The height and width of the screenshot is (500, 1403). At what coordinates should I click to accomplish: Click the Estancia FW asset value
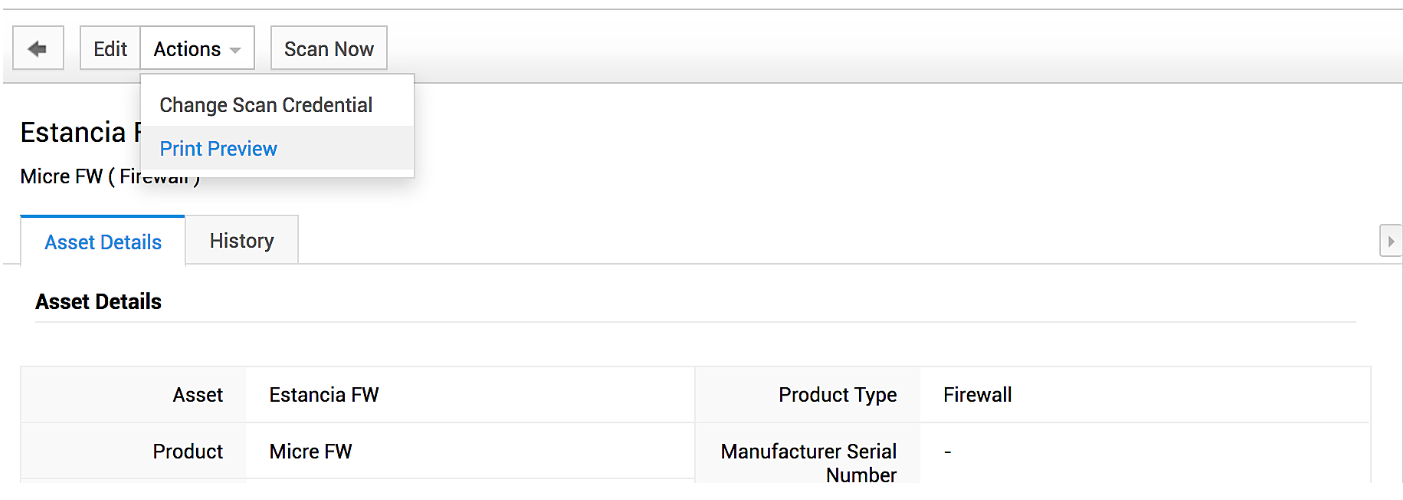point(324,395)
